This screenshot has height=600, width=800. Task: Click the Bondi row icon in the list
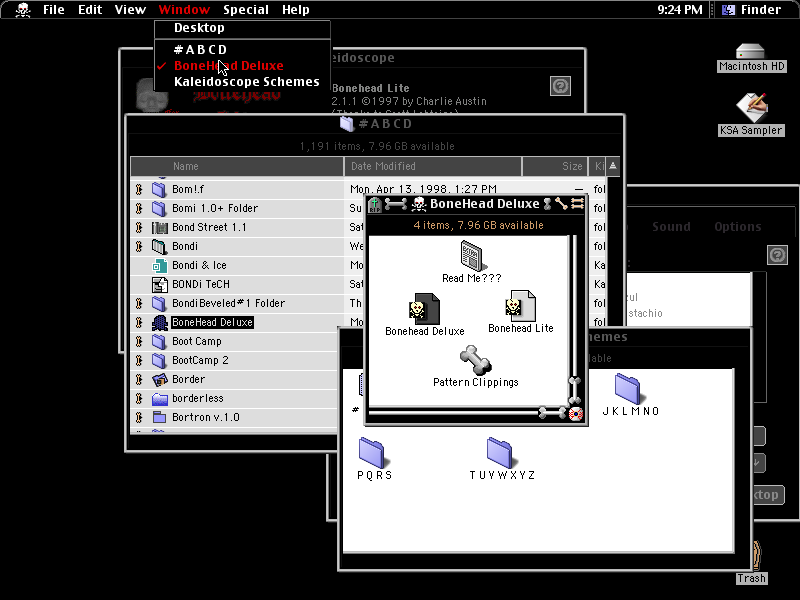coord(160,246)
